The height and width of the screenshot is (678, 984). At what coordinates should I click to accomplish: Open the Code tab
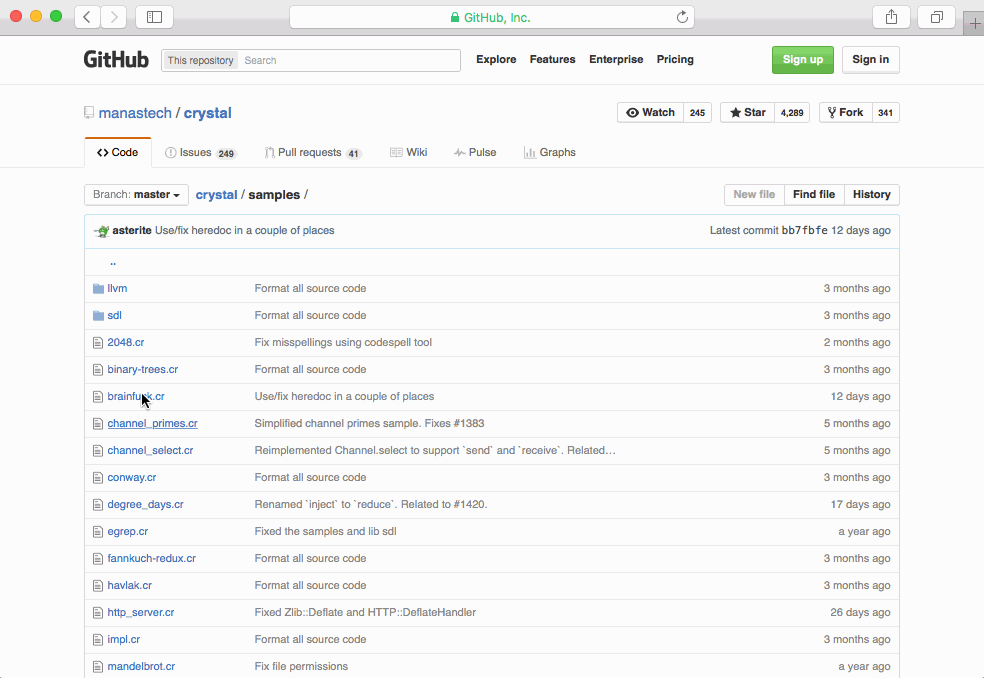[x=118, y=153]
